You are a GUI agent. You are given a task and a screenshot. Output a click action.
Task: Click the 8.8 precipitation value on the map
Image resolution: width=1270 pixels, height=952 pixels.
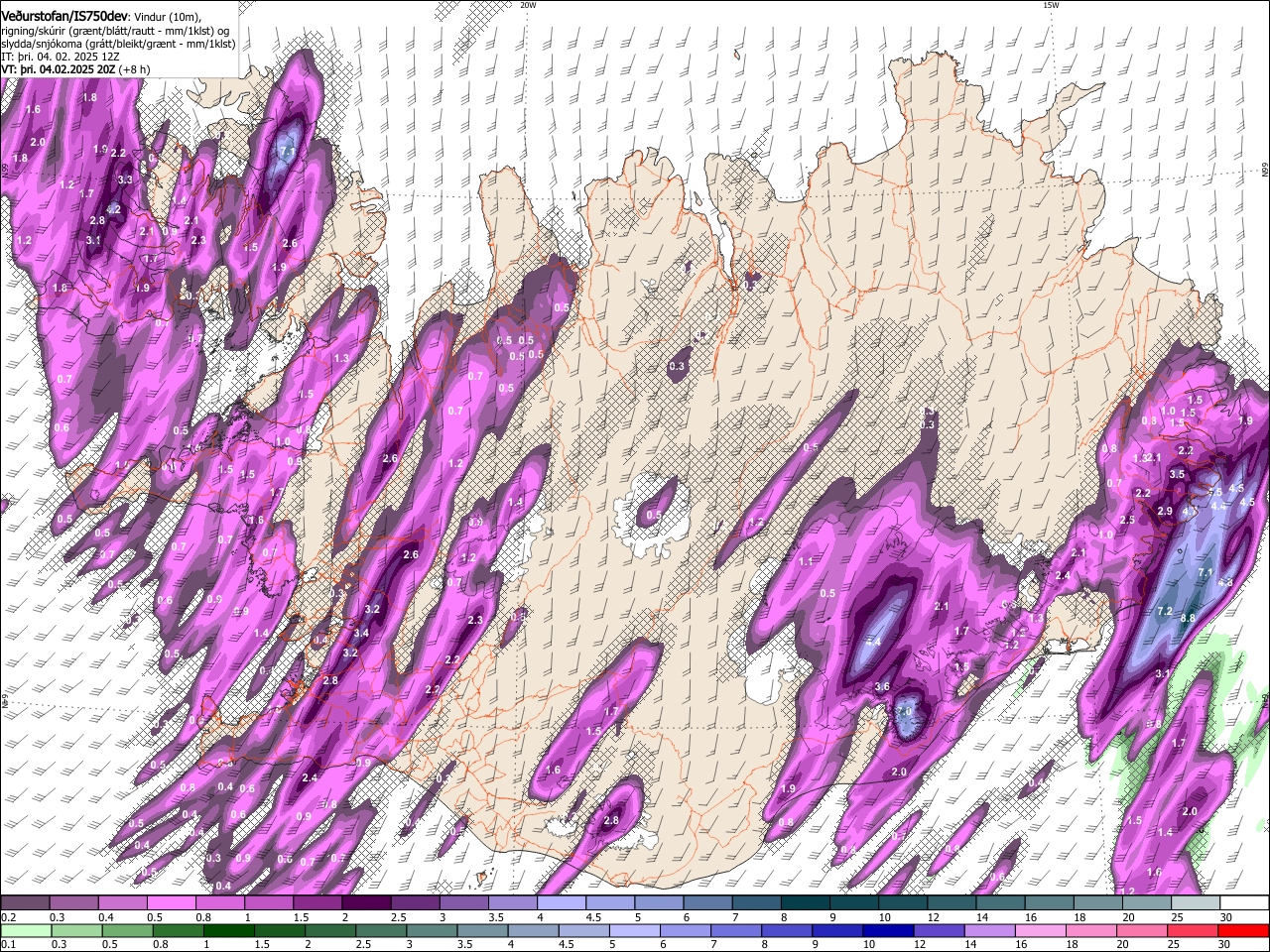[1188, 618]
